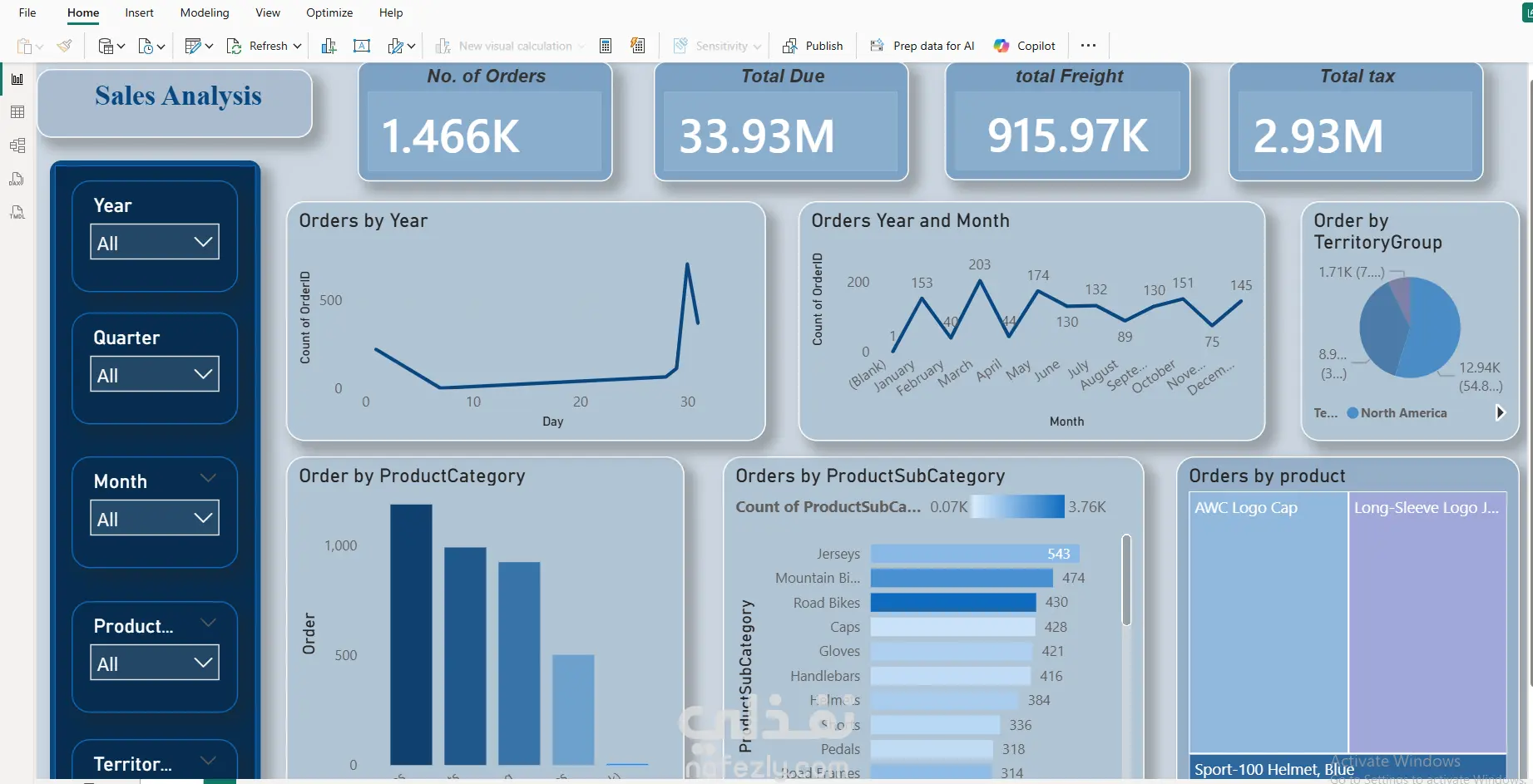Create a quick measure with lightning calculator icon
This screenshot has height=784, width=1533.
coord(638,46)
